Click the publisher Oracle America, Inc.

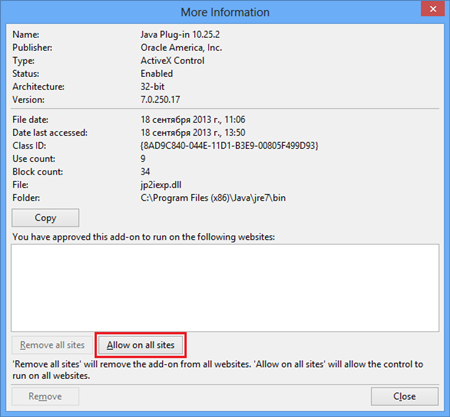(x=181, y=48)
